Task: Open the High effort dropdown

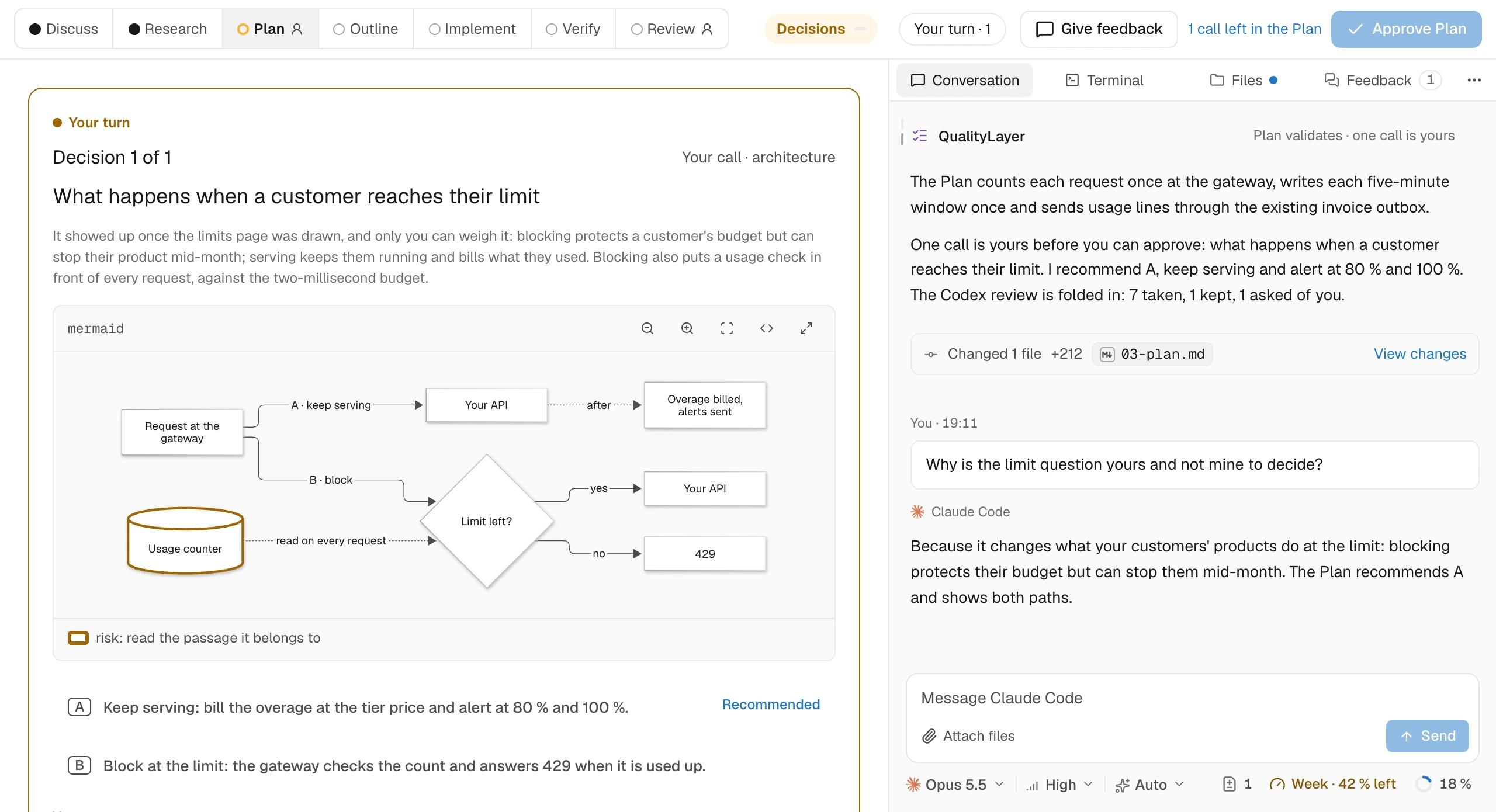Action: point(1059,784)
